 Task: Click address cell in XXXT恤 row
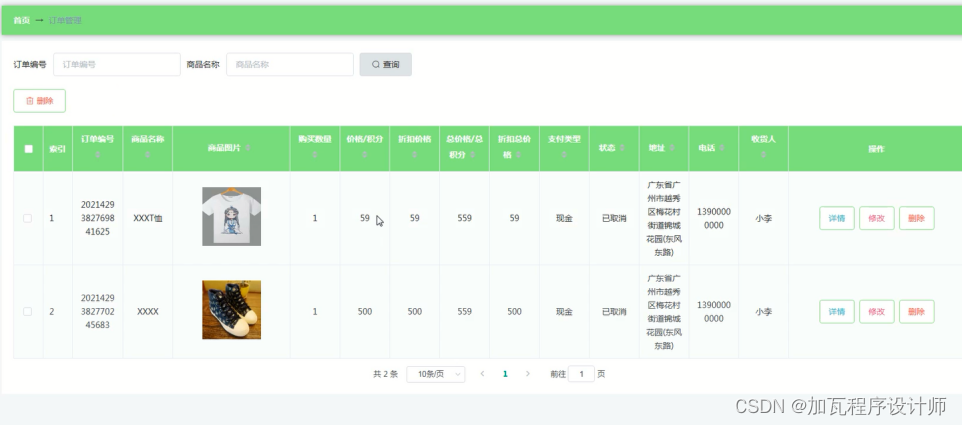pos(664,218)
